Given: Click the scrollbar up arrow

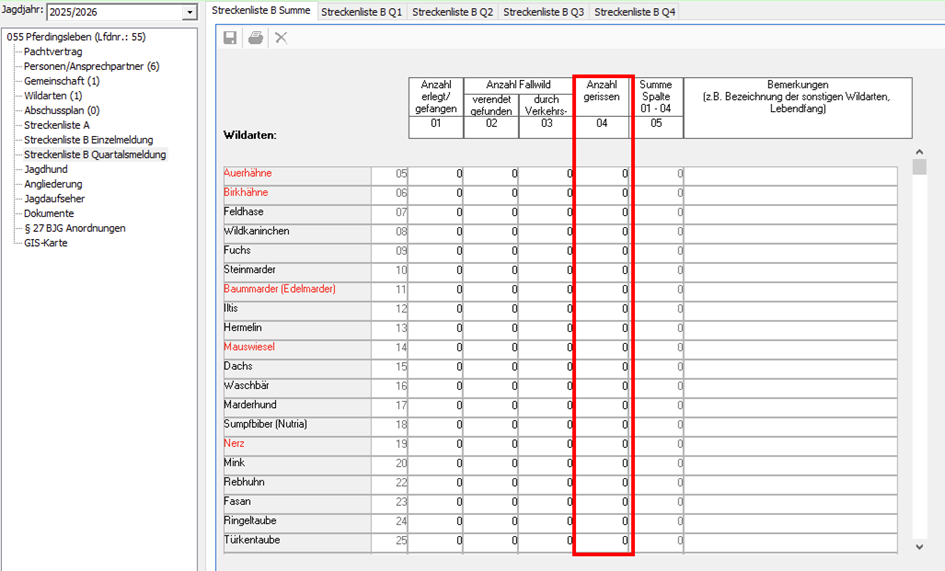Looking at the screenshot, I should click(919, 152).
